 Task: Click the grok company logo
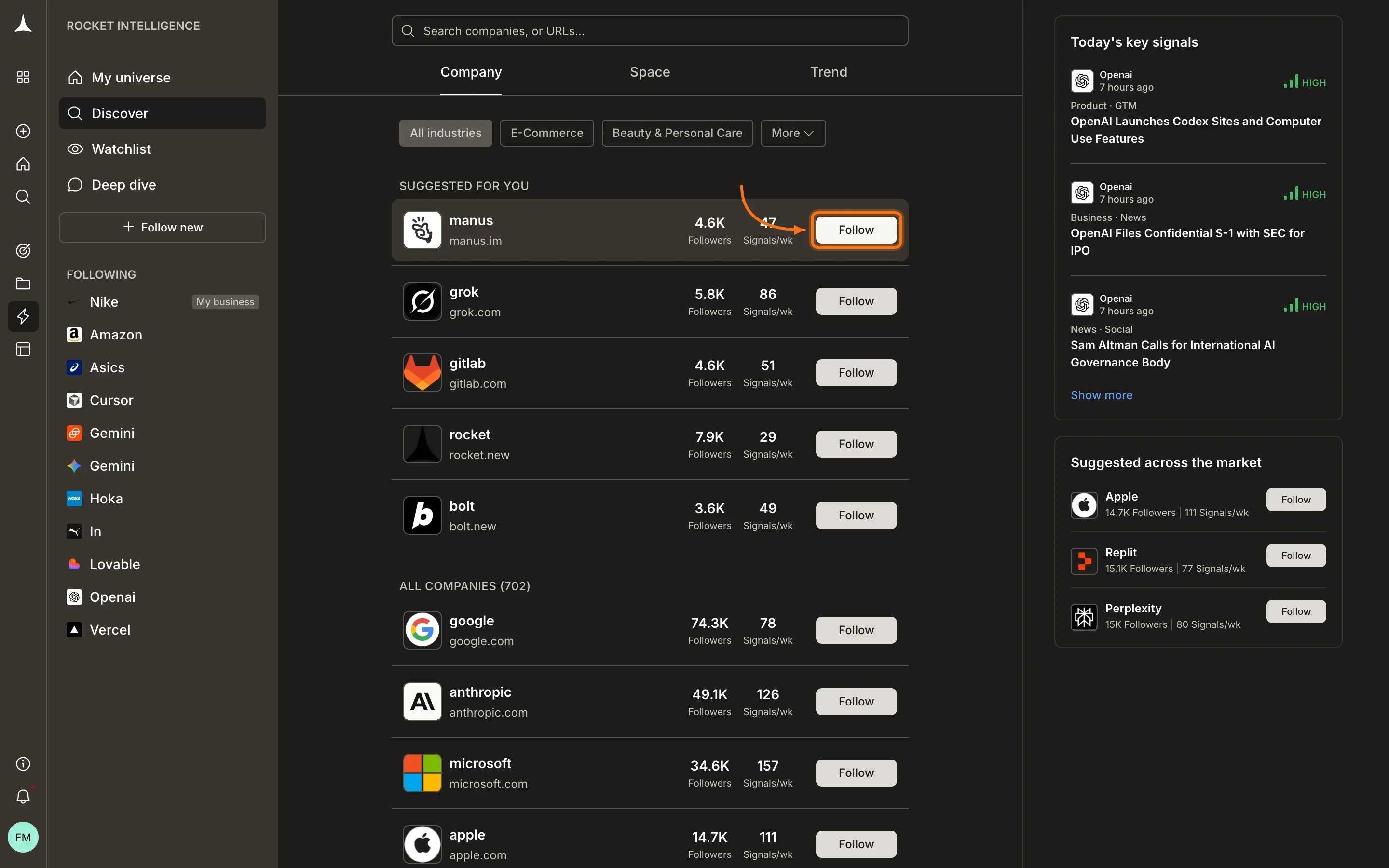point(422,301)
